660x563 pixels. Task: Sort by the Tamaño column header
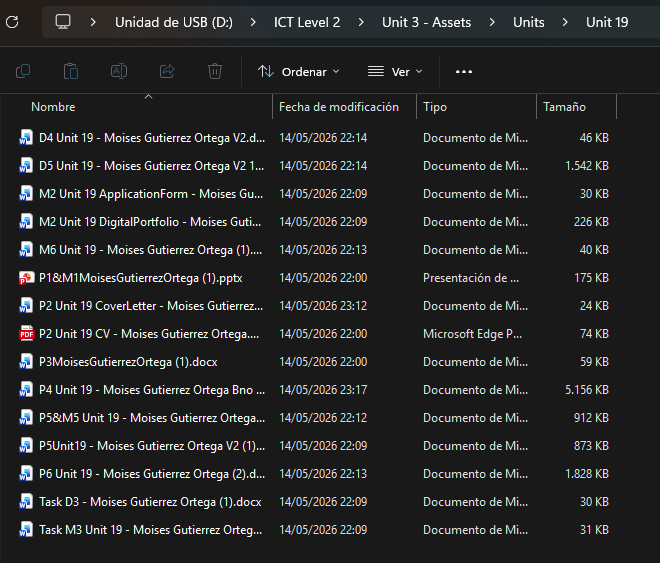(564, 107)
